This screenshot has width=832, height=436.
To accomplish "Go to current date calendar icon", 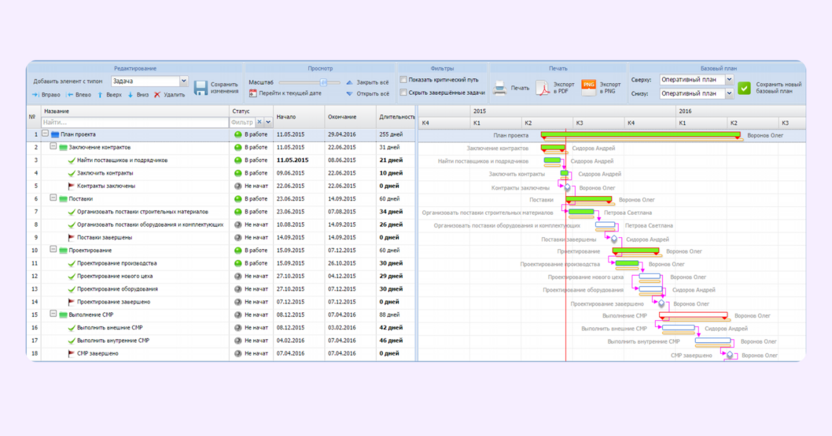I will (x=253, y=93).
